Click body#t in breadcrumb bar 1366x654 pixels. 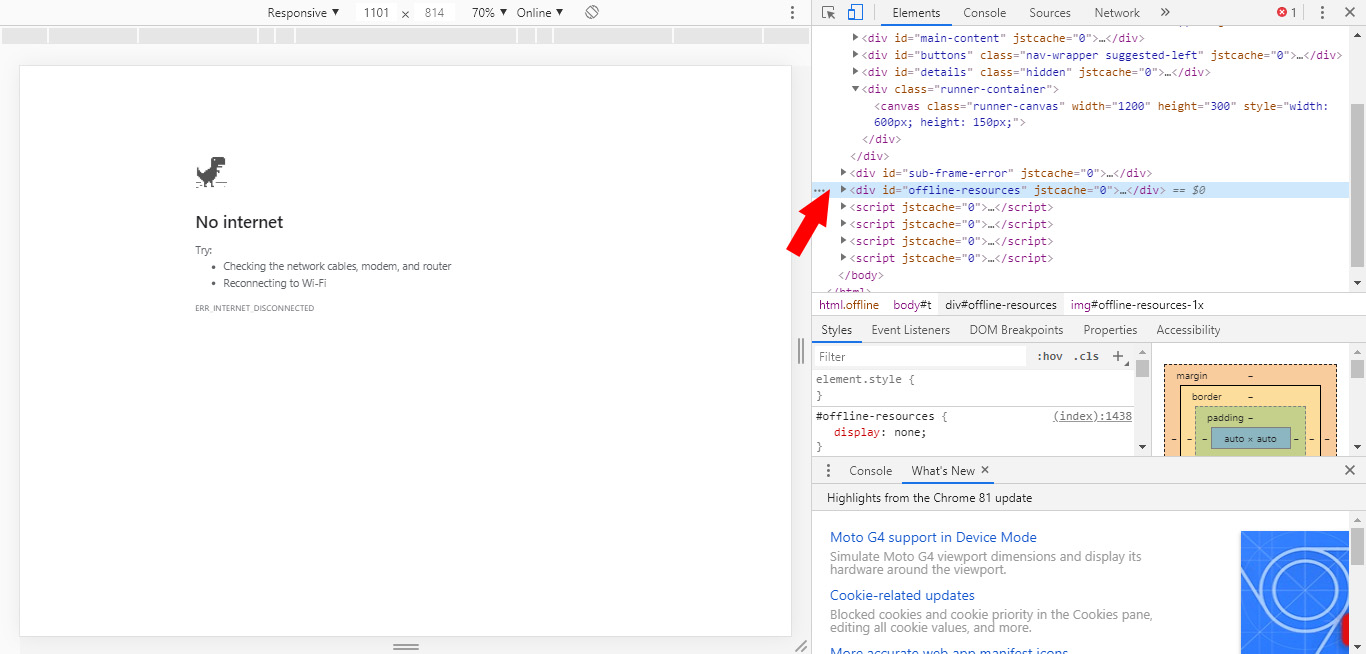click(912, 305)
